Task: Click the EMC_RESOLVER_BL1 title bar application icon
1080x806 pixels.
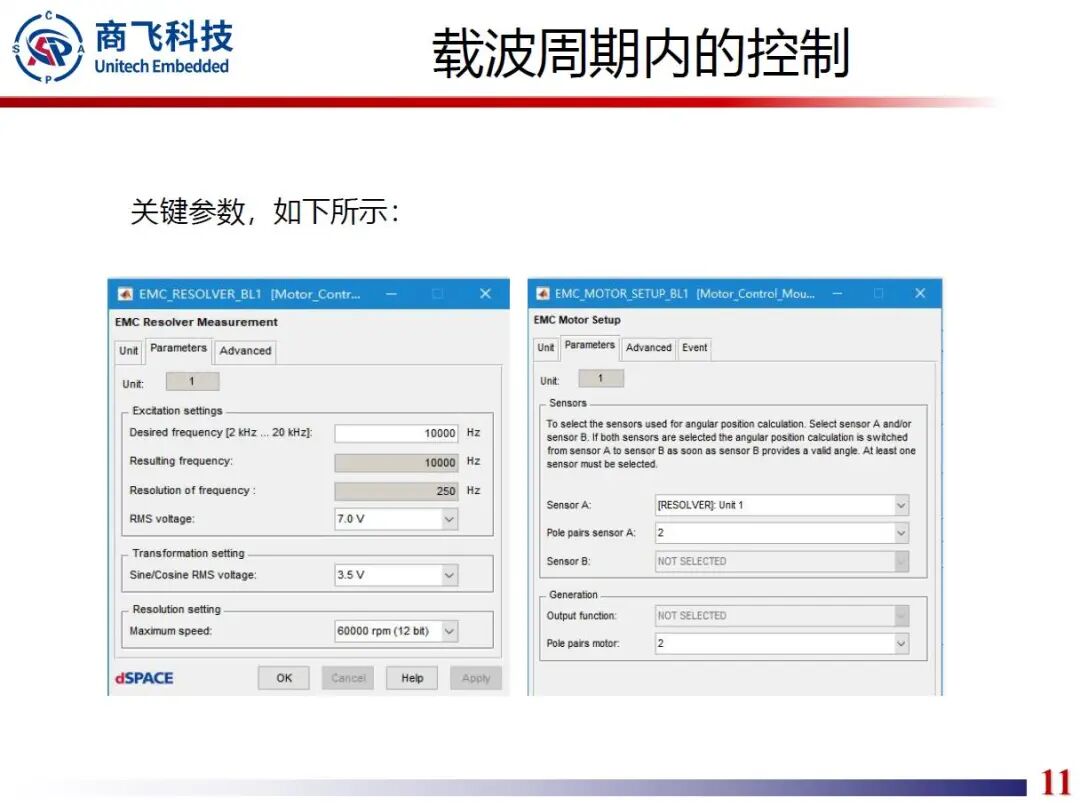Action: [x=126, y=293]
